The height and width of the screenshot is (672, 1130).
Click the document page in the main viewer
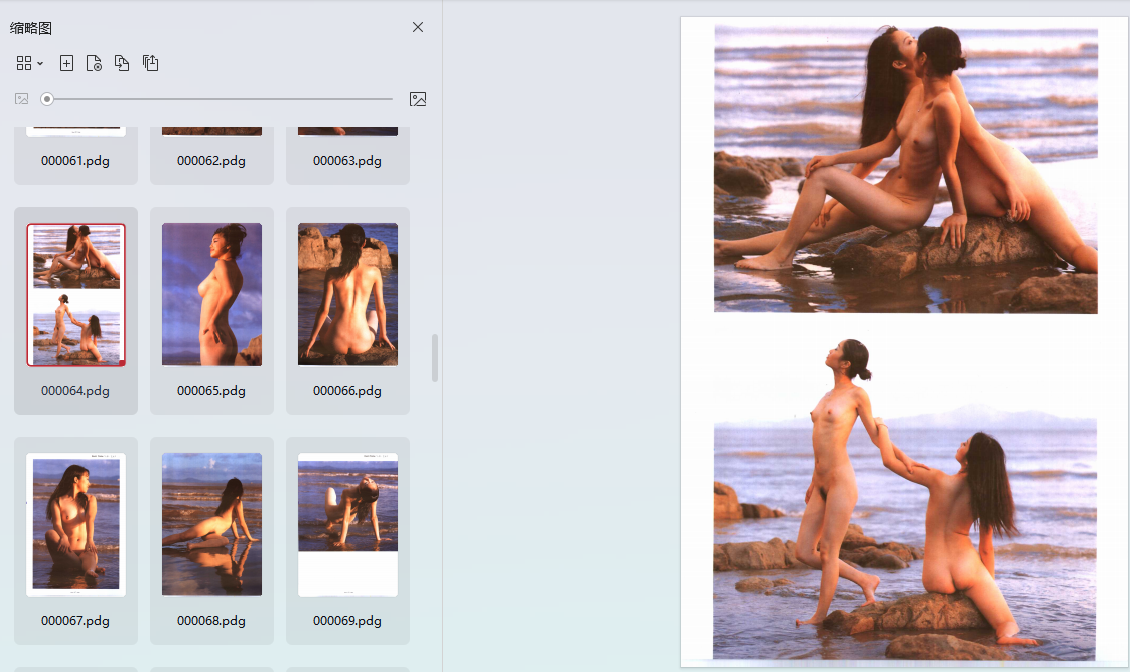click(904, 340)
